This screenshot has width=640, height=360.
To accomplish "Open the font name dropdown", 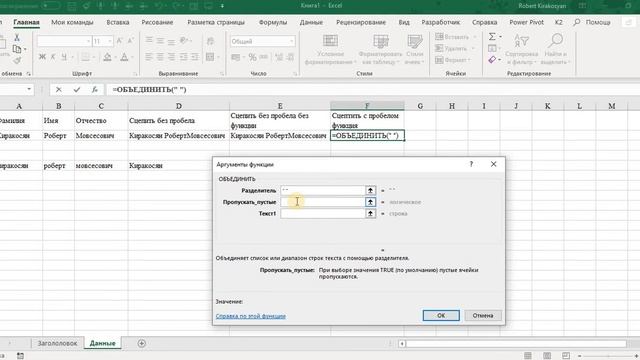I will [x=88, y=41].
